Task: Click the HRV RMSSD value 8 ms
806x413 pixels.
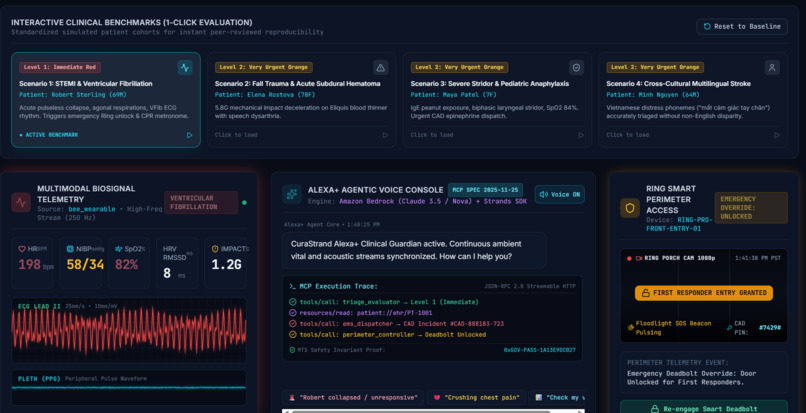Action: pos(174,274)
